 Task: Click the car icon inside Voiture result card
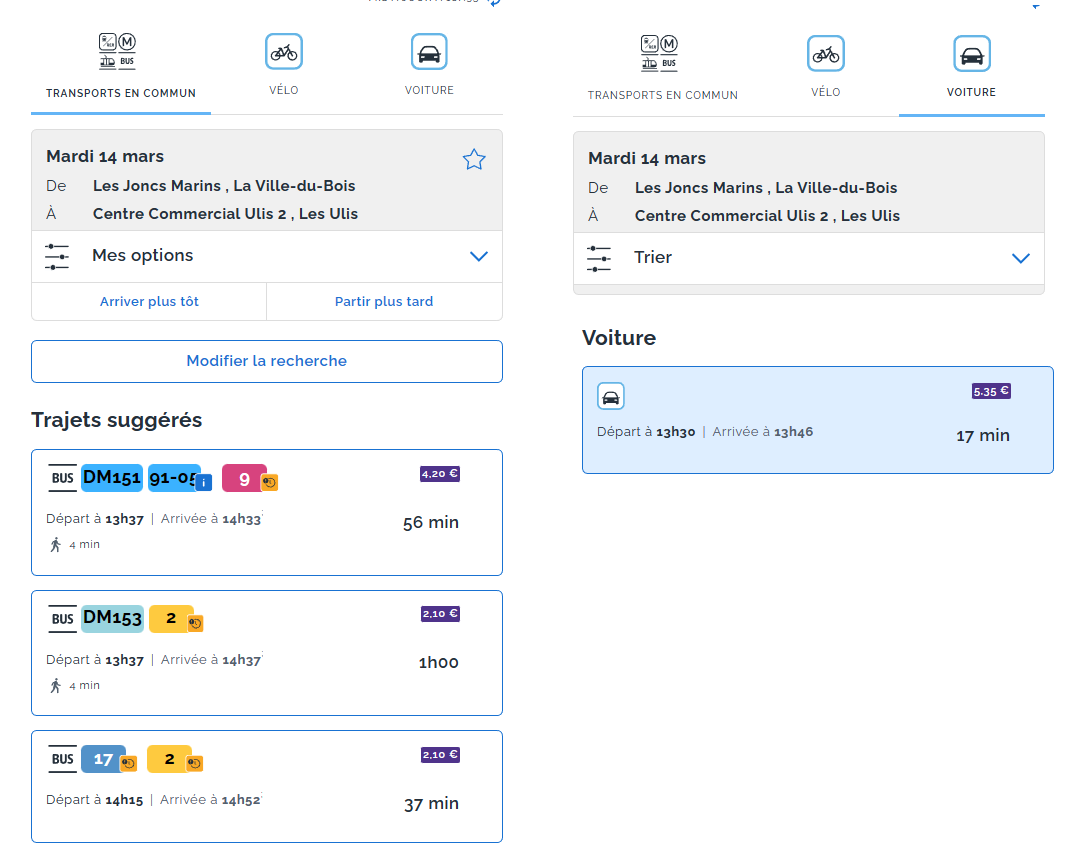tap(610, 396)
